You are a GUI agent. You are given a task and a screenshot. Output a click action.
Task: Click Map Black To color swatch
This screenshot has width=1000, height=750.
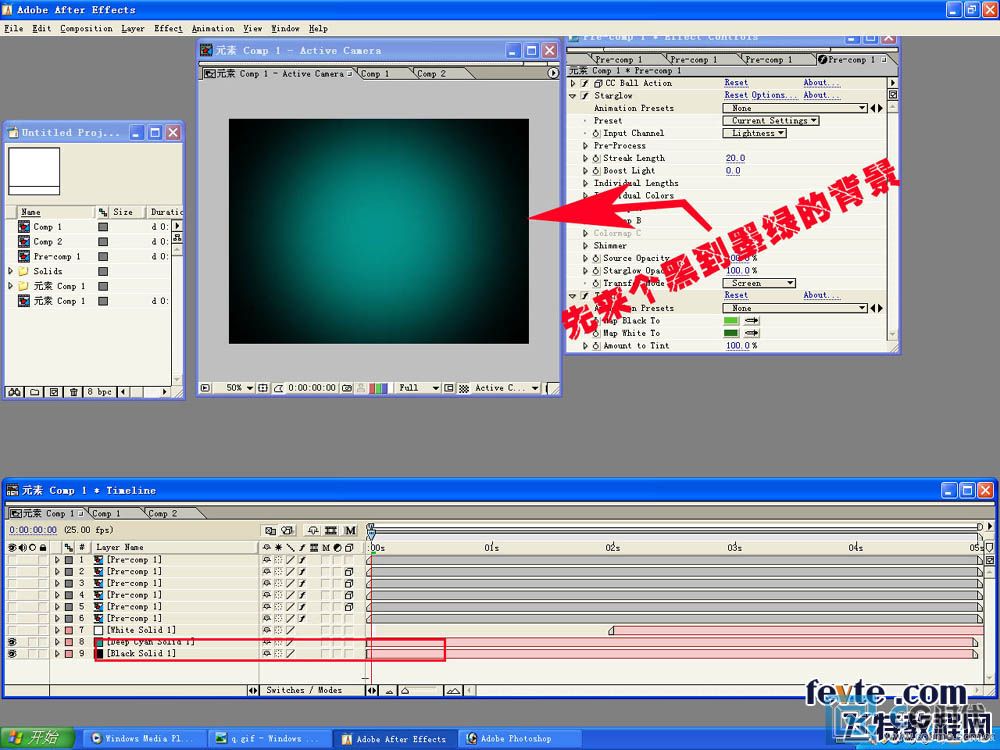[x=731, y=321]
